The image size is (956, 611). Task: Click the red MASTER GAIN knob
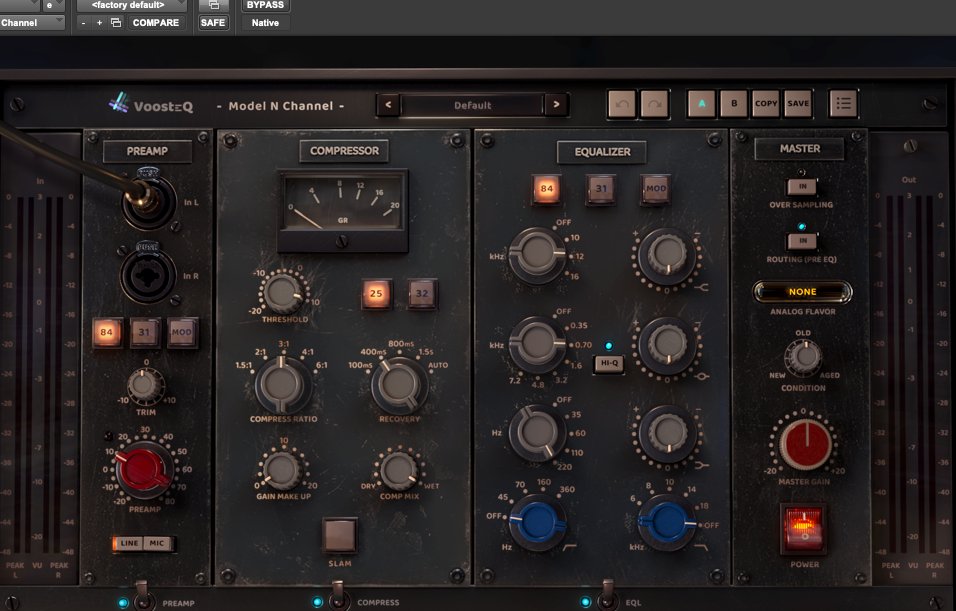(x=806, y=445)
